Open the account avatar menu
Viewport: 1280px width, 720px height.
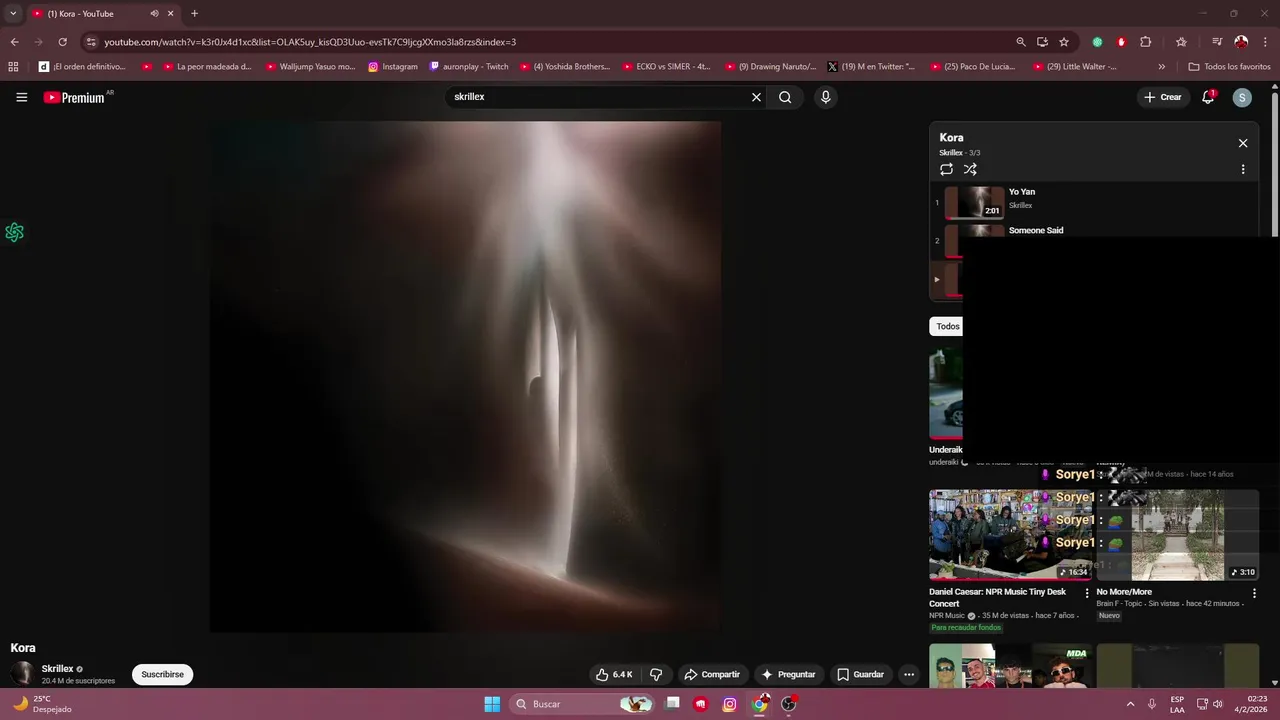(x=1242, y=97)
